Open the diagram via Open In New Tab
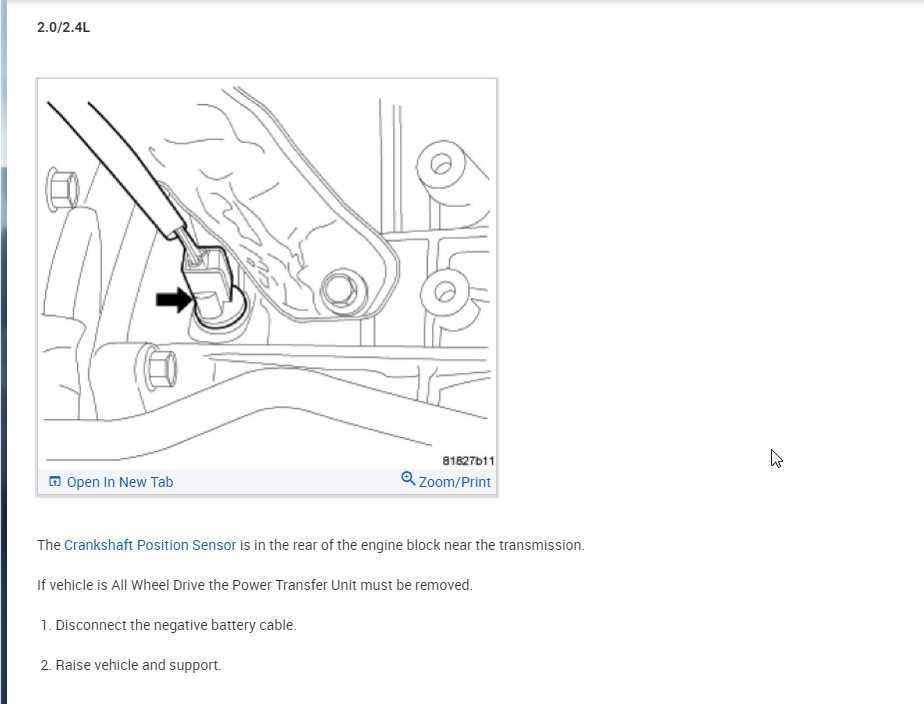The width and height of the screenshot is (924, 704). [120, 482]
